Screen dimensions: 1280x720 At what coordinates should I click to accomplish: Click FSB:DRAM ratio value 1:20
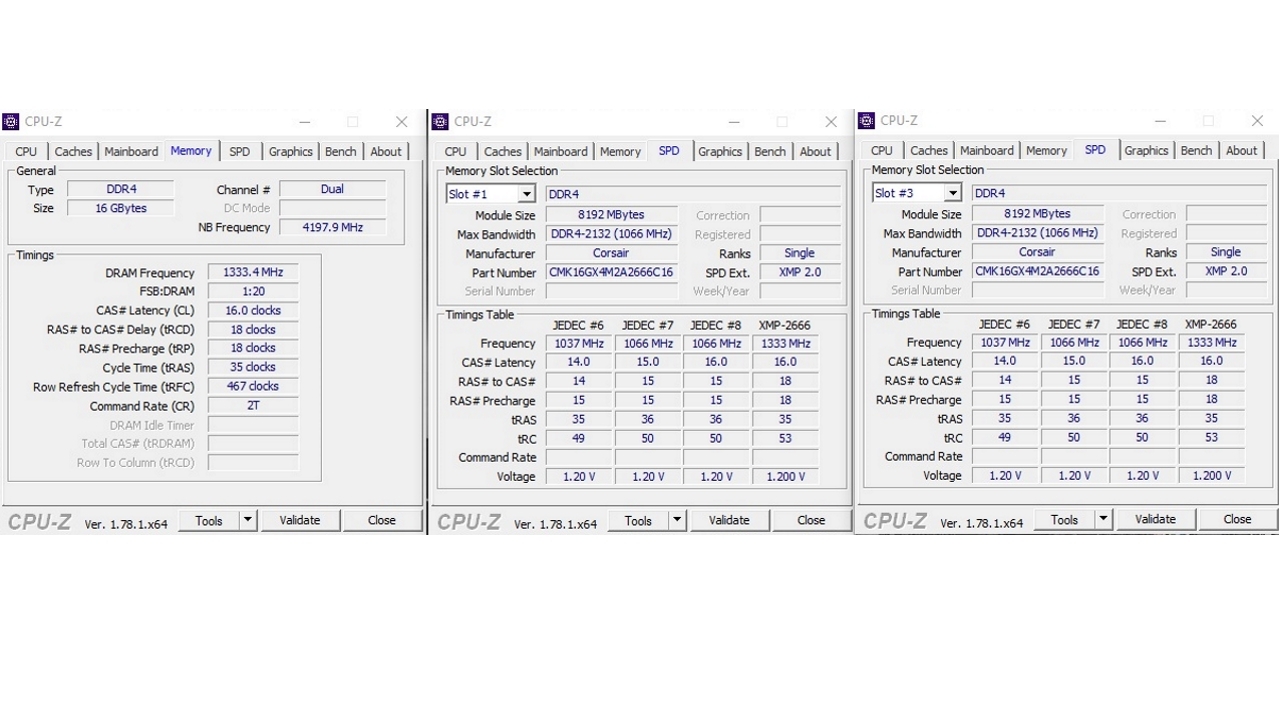click(x=253, y=291)
